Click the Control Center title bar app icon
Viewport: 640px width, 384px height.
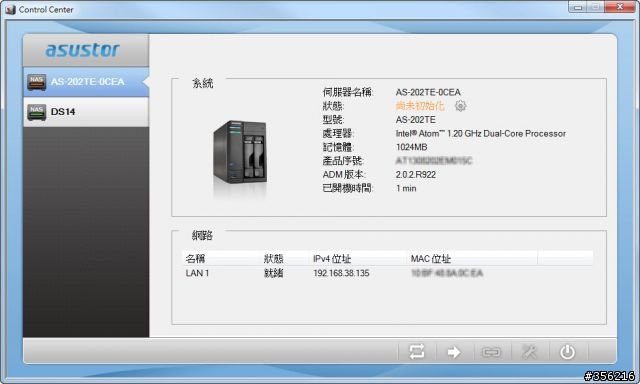click(x=10, y=9)
